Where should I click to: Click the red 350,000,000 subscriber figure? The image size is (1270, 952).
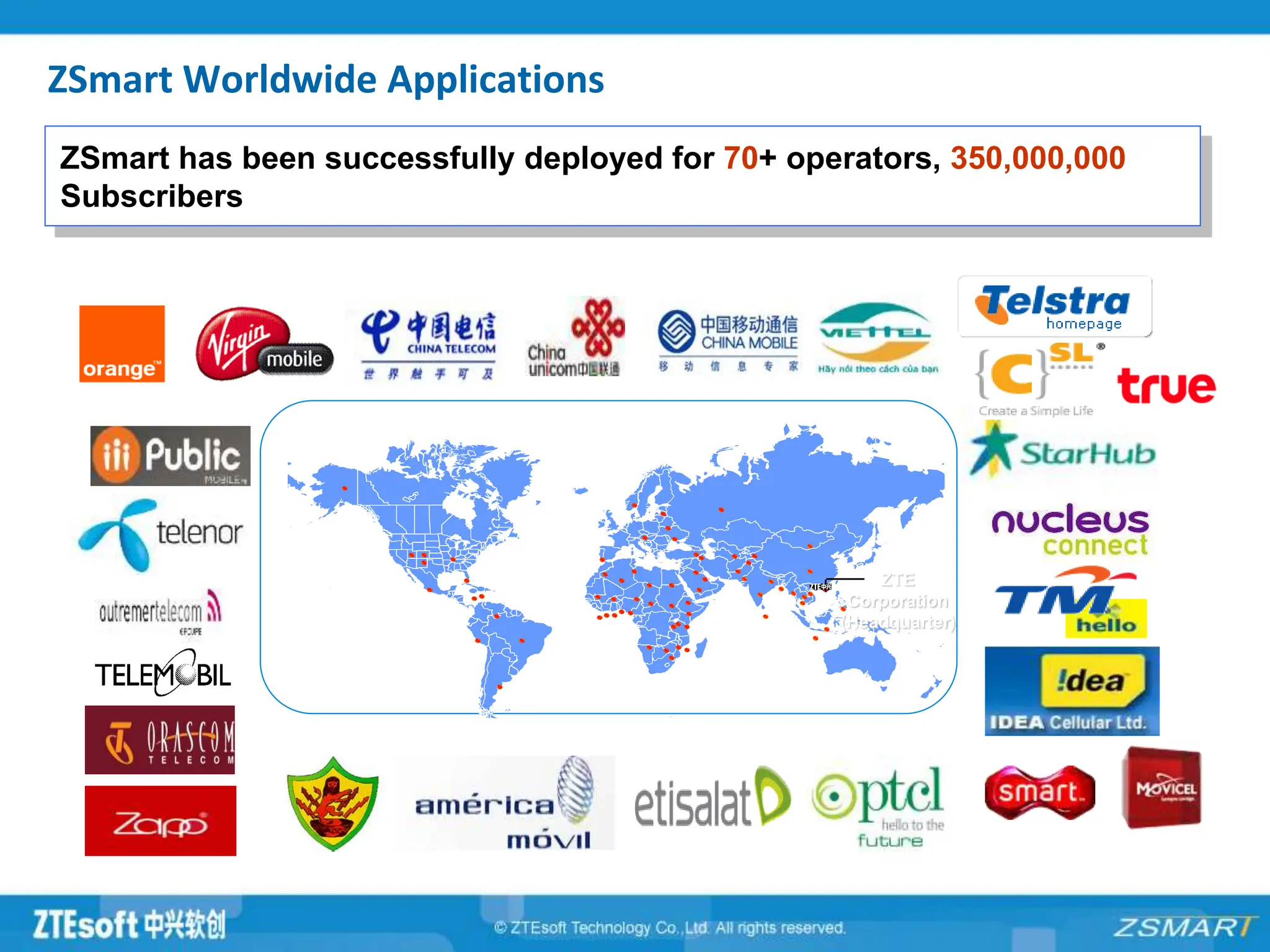tap(1038, 158)
